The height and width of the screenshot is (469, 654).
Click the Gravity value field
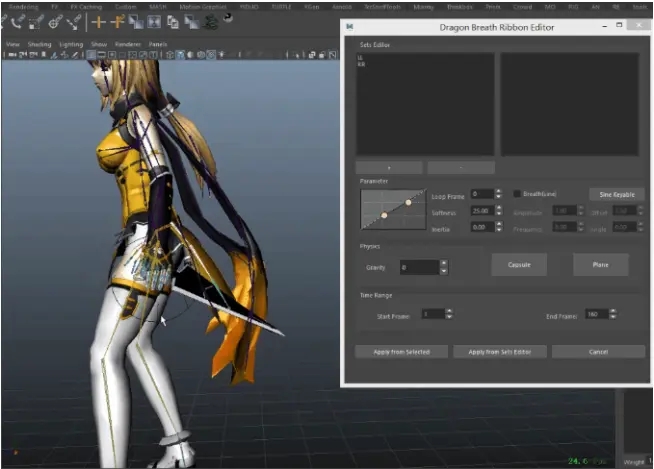[419, 267]
